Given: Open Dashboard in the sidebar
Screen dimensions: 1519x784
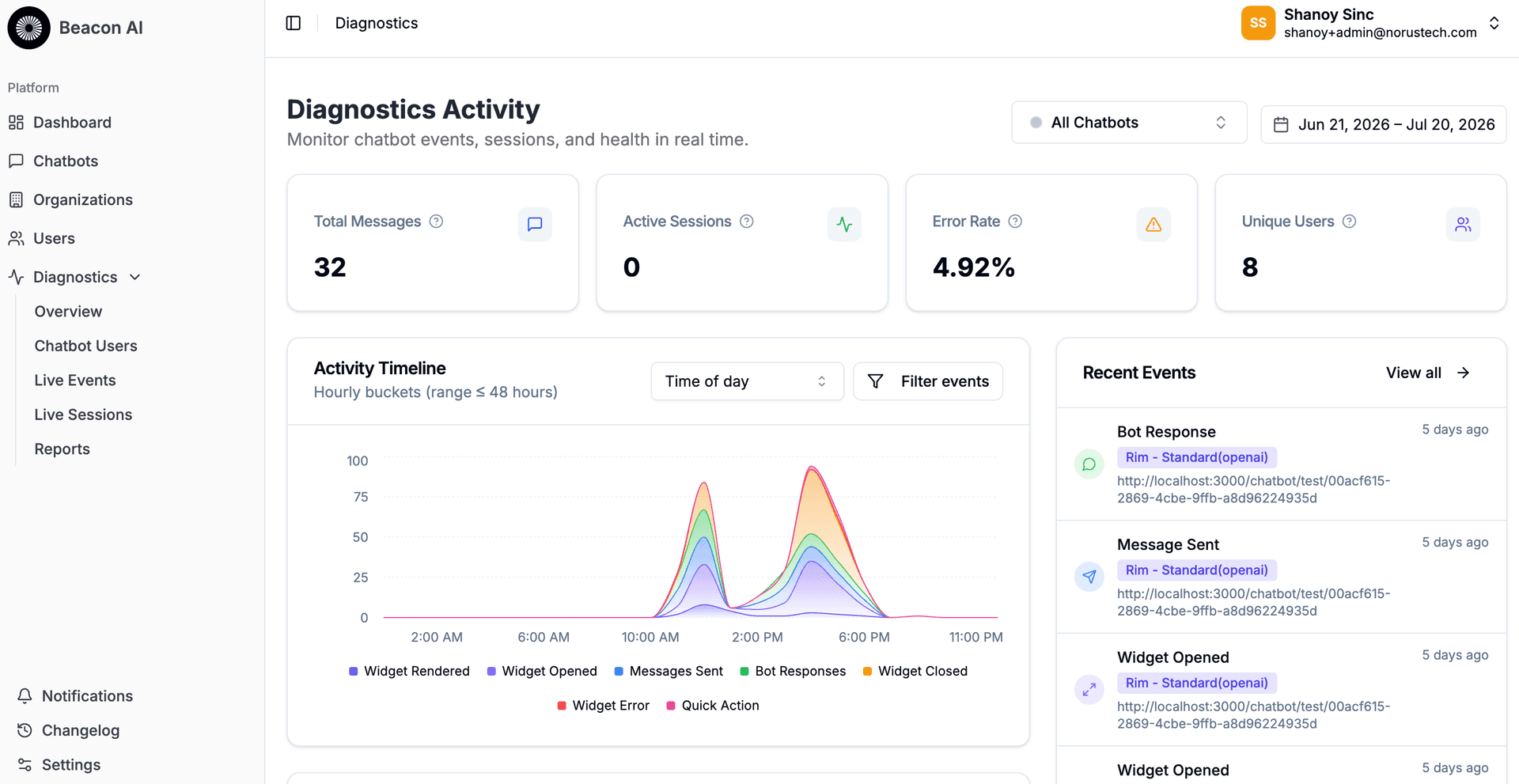Looking at the screenshot, I should pyautogui.click(x=72, y=123).
